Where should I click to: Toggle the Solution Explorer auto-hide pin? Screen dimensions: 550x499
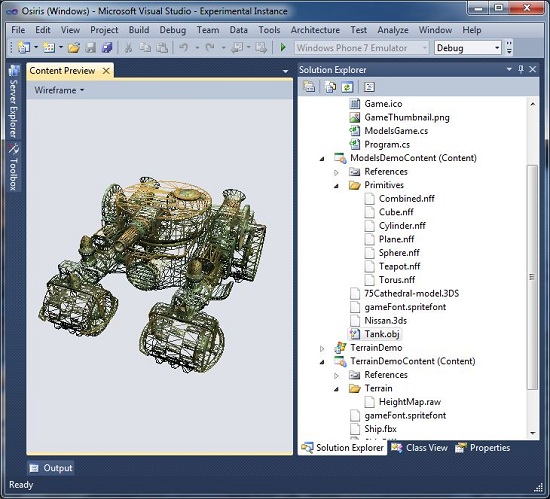(x=521, y=69)
